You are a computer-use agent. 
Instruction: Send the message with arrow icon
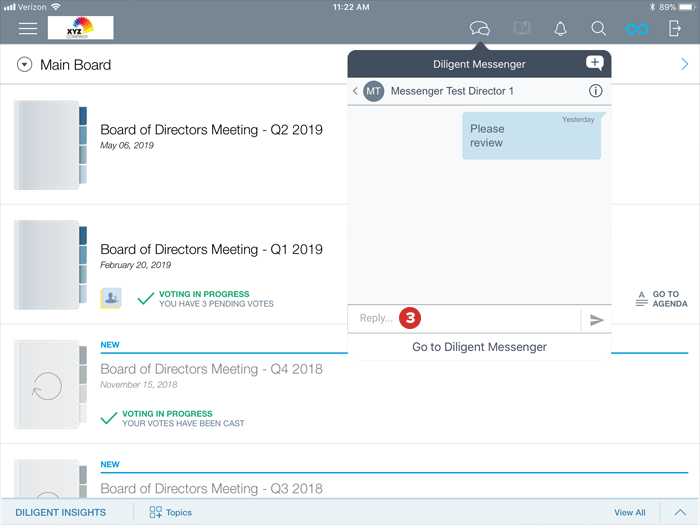pyautogui.click(x=596, y=320)
